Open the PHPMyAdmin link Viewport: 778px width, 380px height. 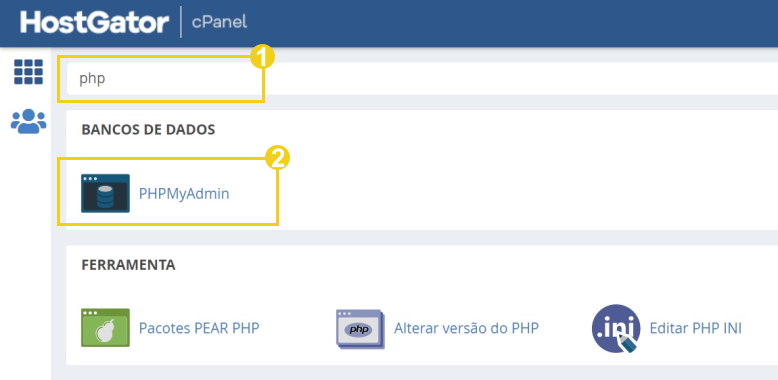pos(184,193)
